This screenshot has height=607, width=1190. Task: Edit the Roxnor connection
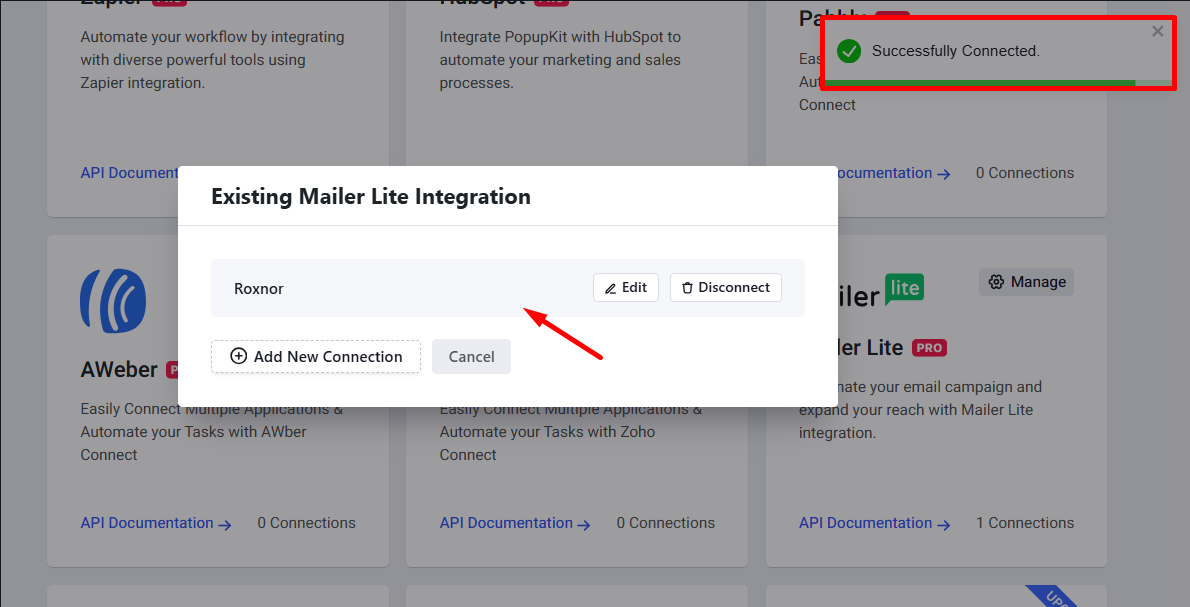(625, 287)
